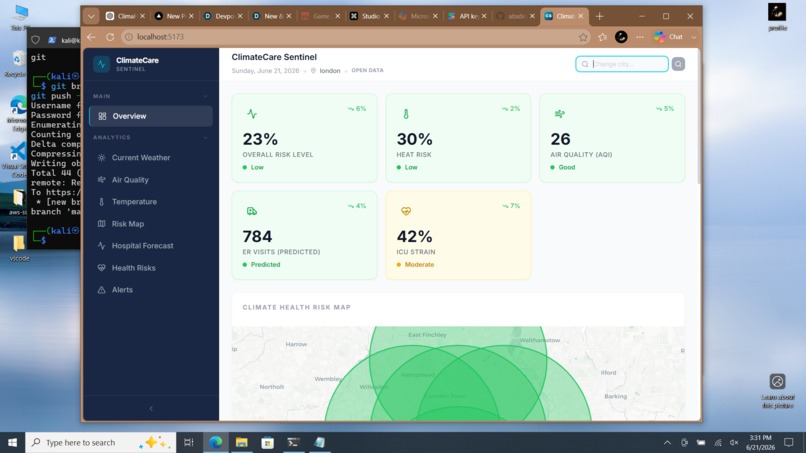Open the Windows Start menu
This screenshot has height=453, width=806.
coord(12,442)
